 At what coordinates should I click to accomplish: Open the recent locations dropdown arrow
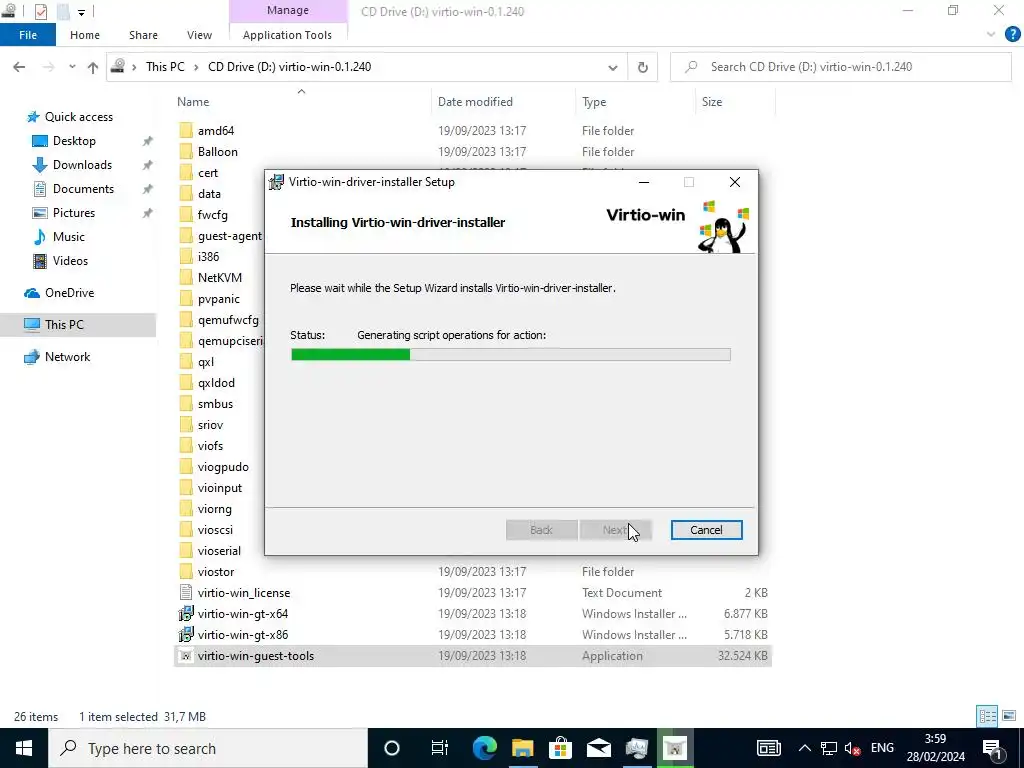point(72,67)
